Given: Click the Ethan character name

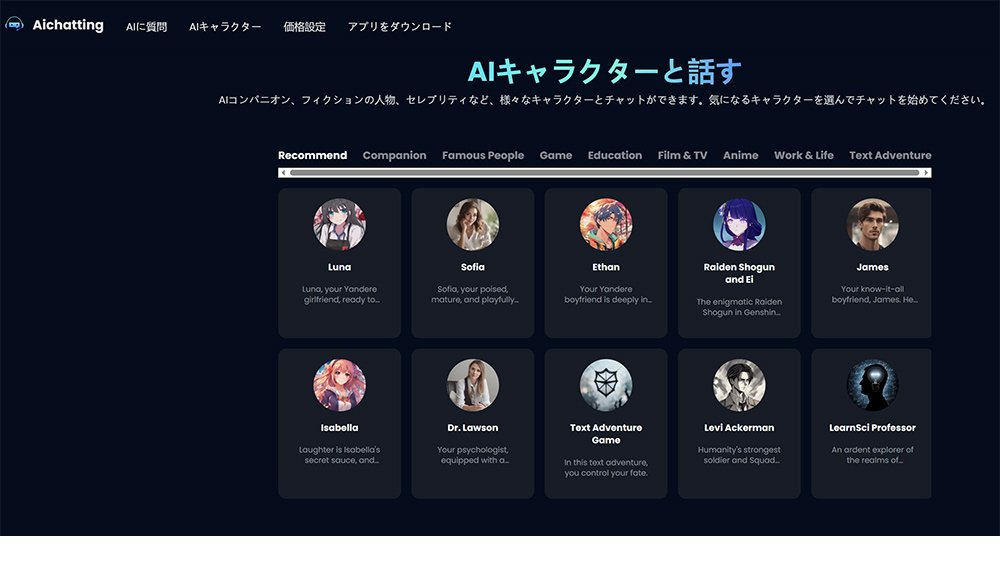Looking at the screenshot, I should tap(606, 267).
